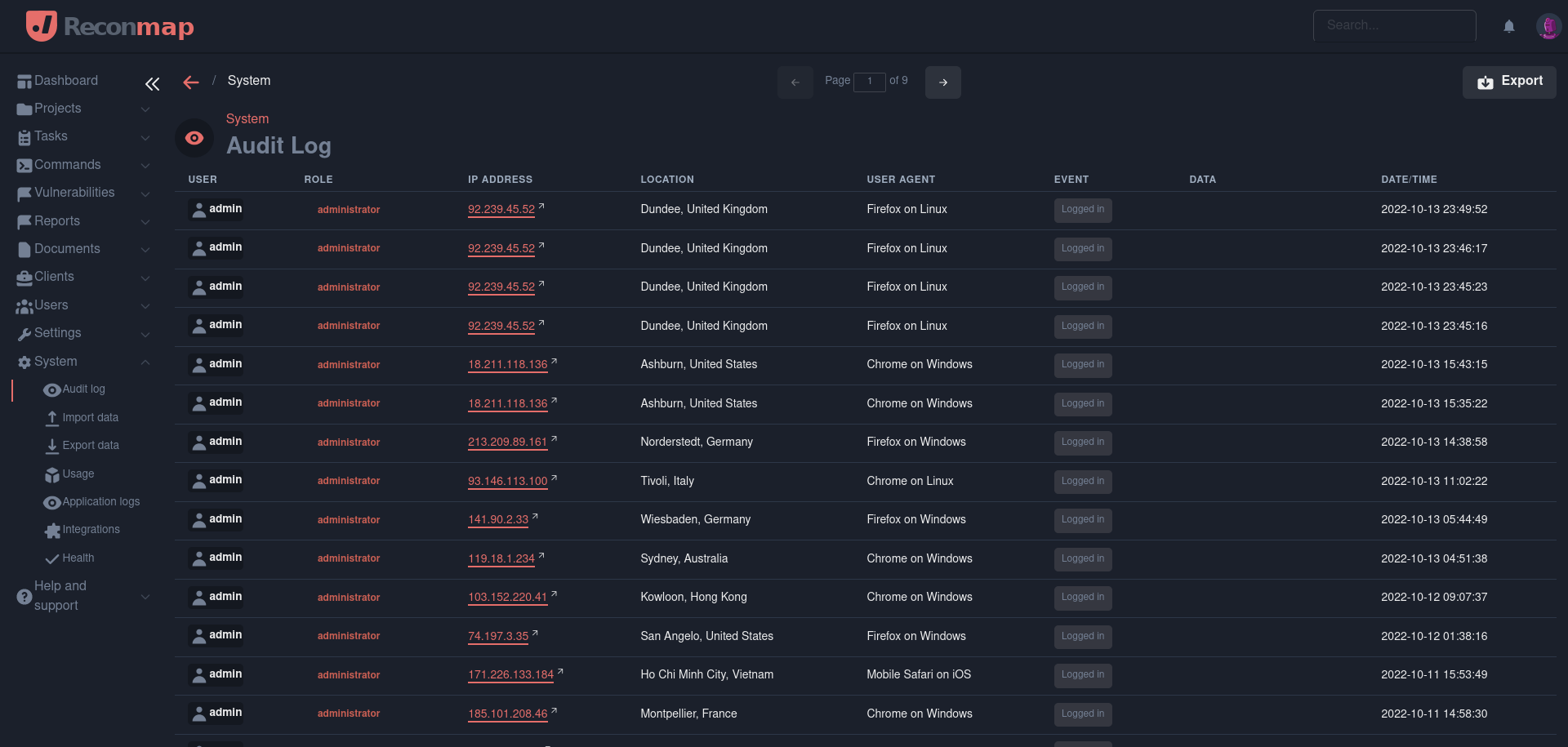
Task: Expand the Settings menu chevron
Action: point(145,334)
